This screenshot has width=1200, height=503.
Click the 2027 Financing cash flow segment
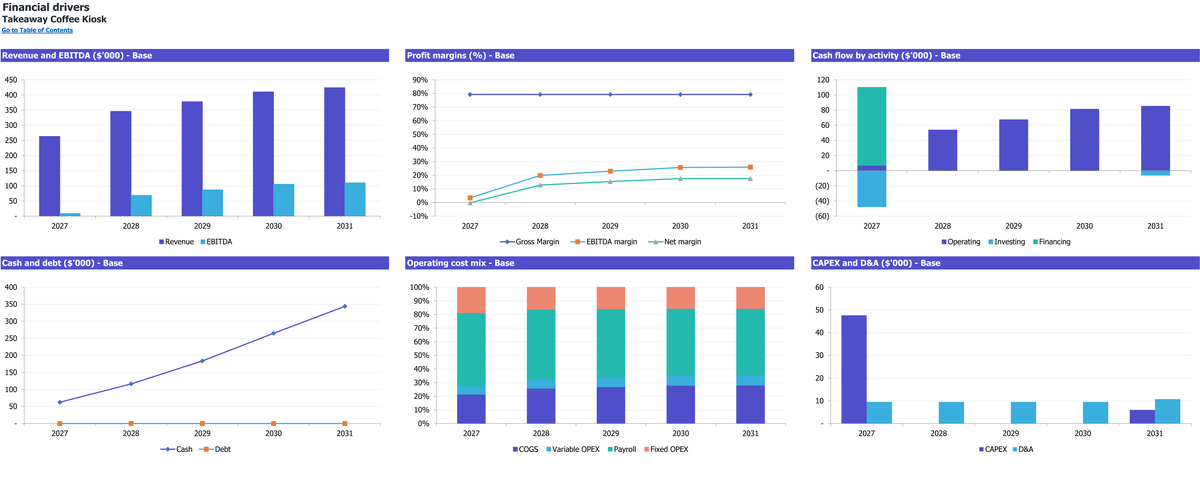coord(872,126)
